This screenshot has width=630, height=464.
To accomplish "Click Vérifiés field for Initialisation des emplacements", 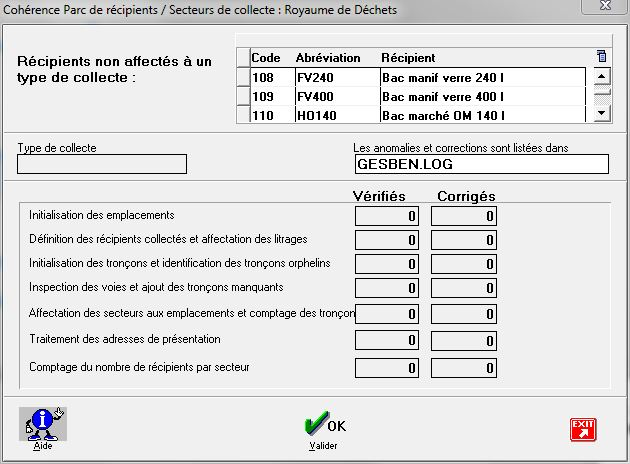I will [387, 216].
